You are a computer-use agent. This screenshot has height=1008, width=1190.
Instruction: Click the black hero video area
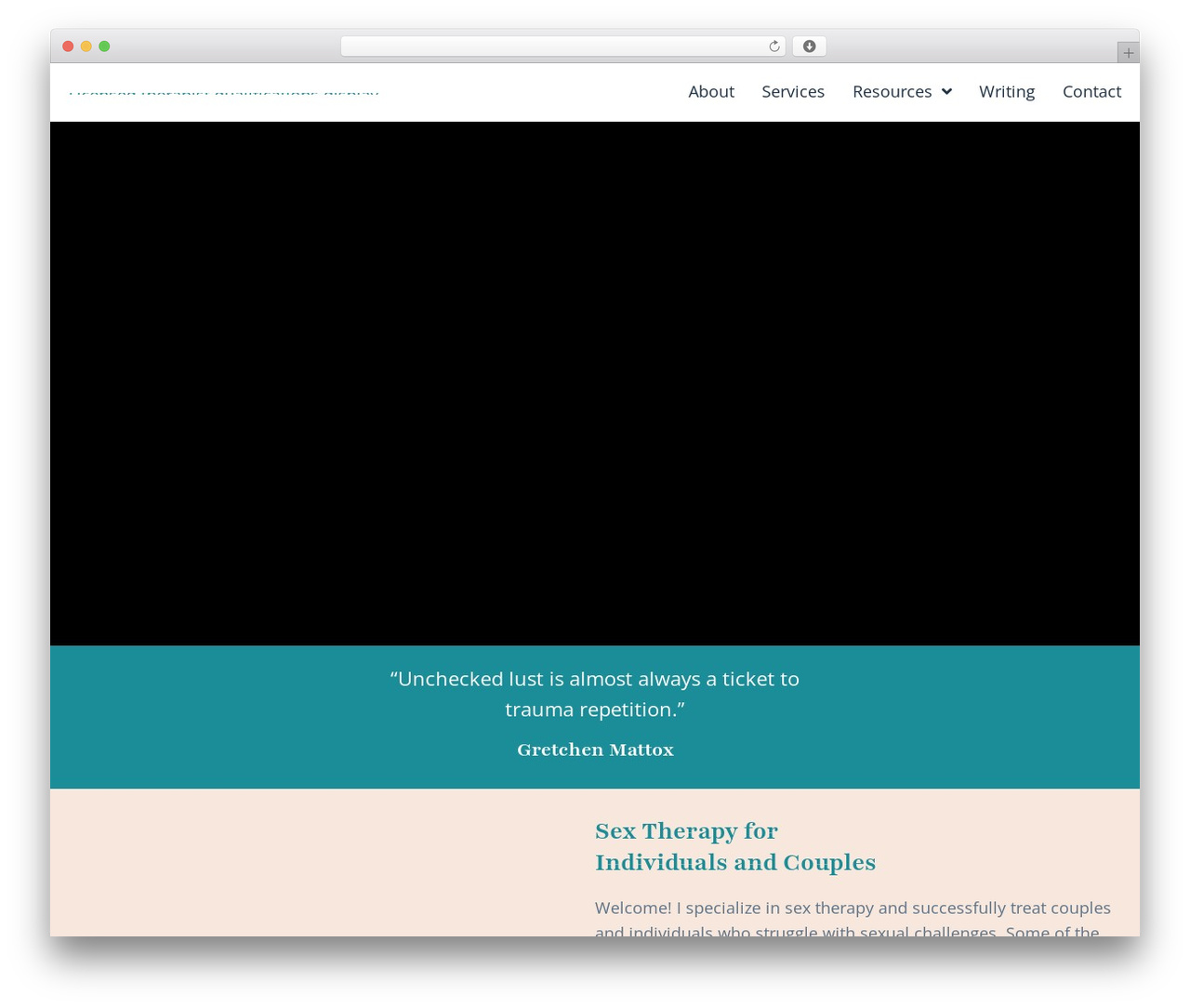pos(595,383)
